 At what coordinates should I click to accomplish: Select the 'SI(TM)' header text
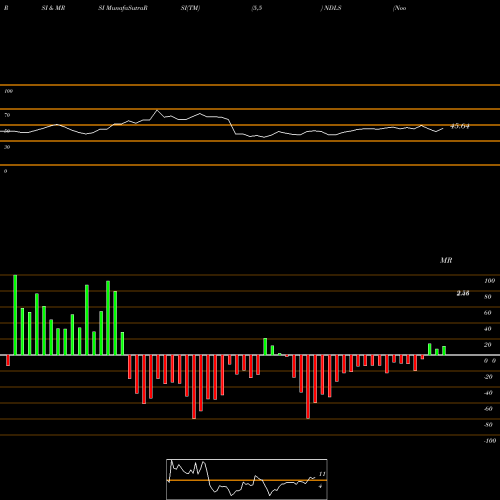point(190,8)
